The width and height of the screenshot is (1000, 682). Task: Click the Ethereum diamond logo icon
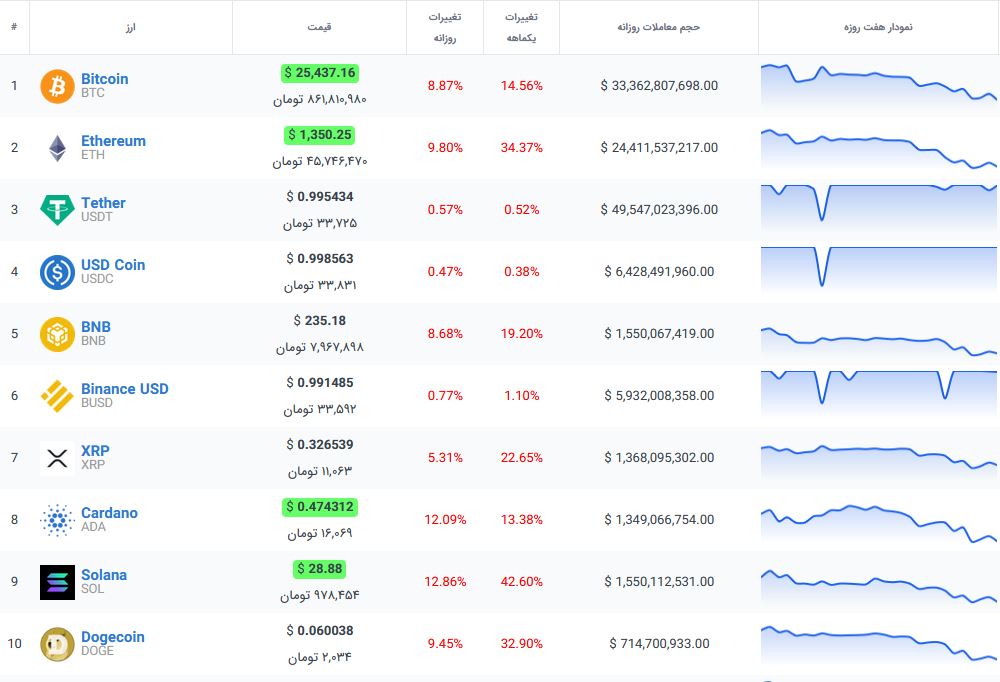(x=57, y=148)
